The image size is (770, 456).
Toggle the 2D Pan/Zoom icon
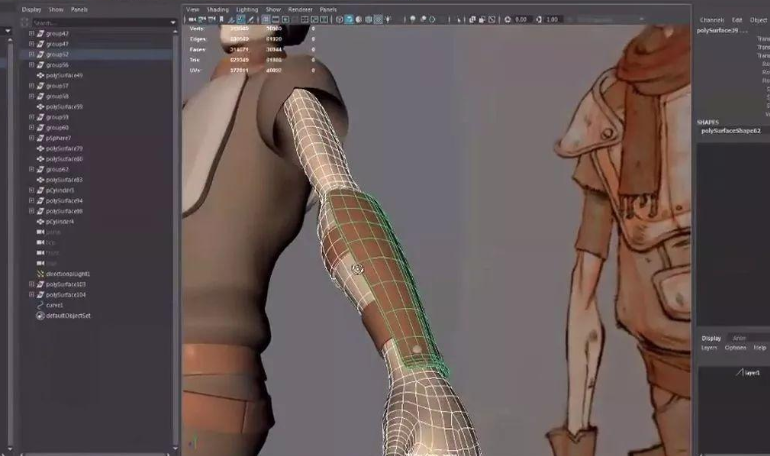tap(241, 20)
